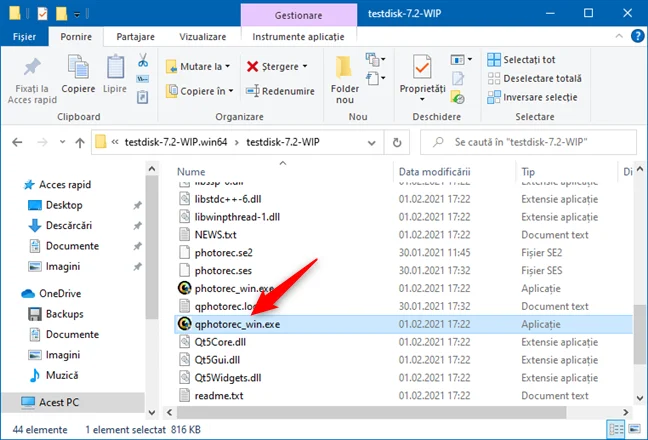Screen dimensions: 648x440
Task: Switch to the Pornire tab
Action: [76, 37]
